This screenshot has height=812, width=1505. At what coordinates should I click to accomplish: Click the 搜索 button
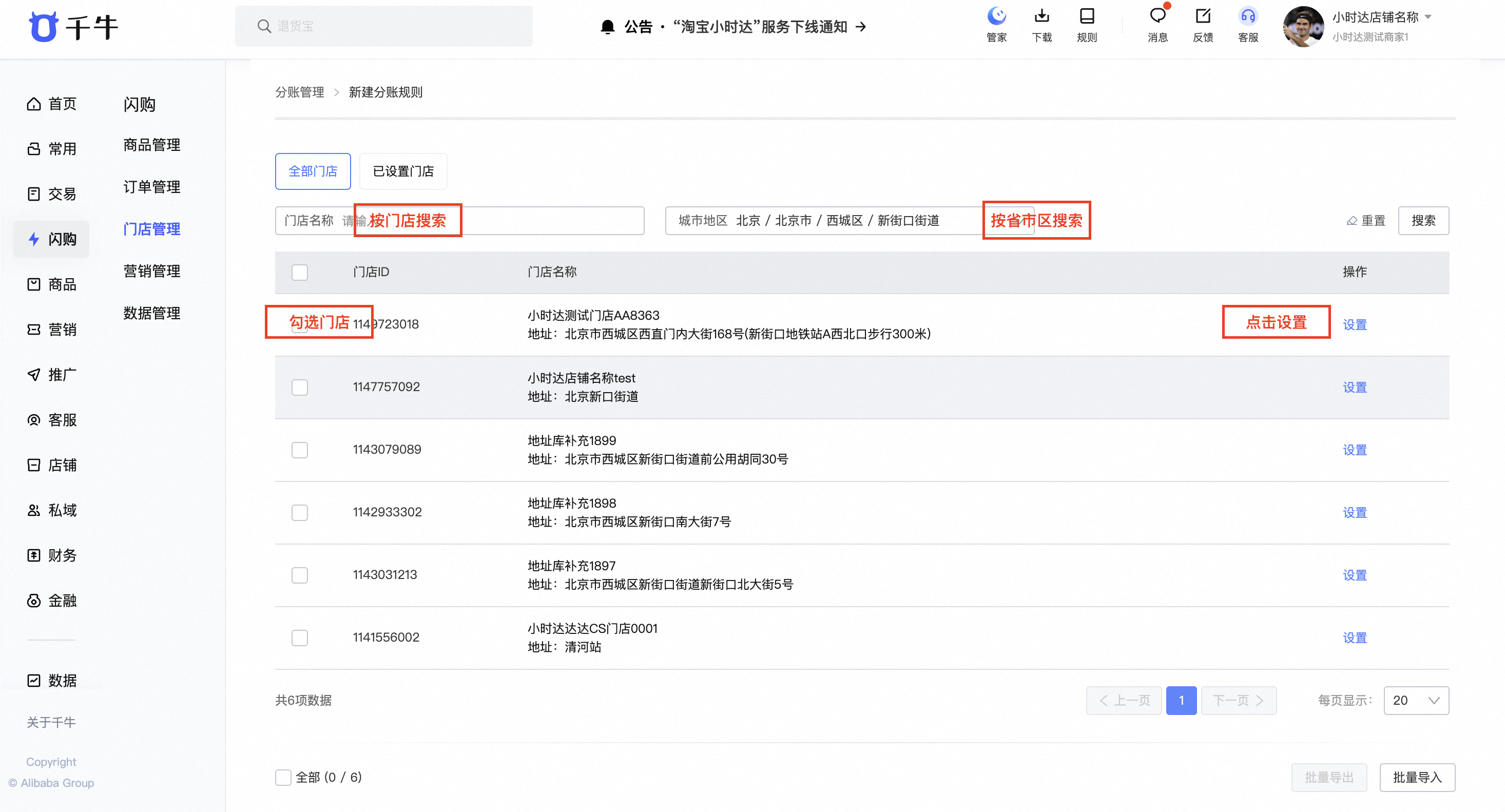pos(1423,221)
